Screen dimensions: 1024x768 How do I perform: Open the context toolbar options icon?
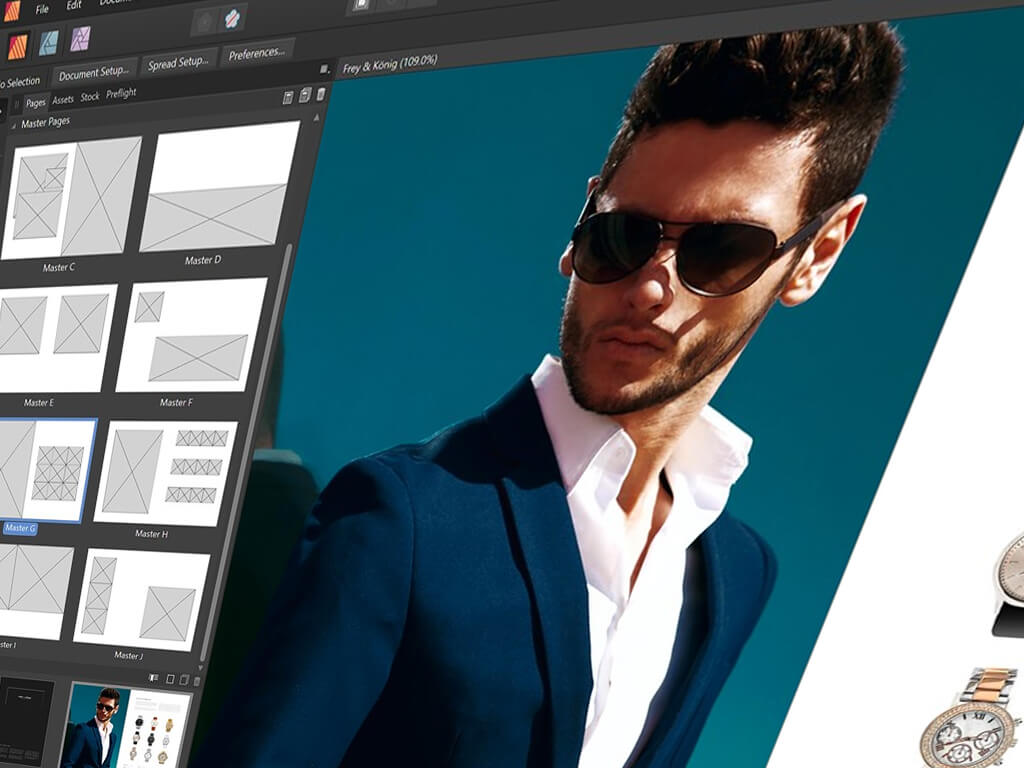324,69
